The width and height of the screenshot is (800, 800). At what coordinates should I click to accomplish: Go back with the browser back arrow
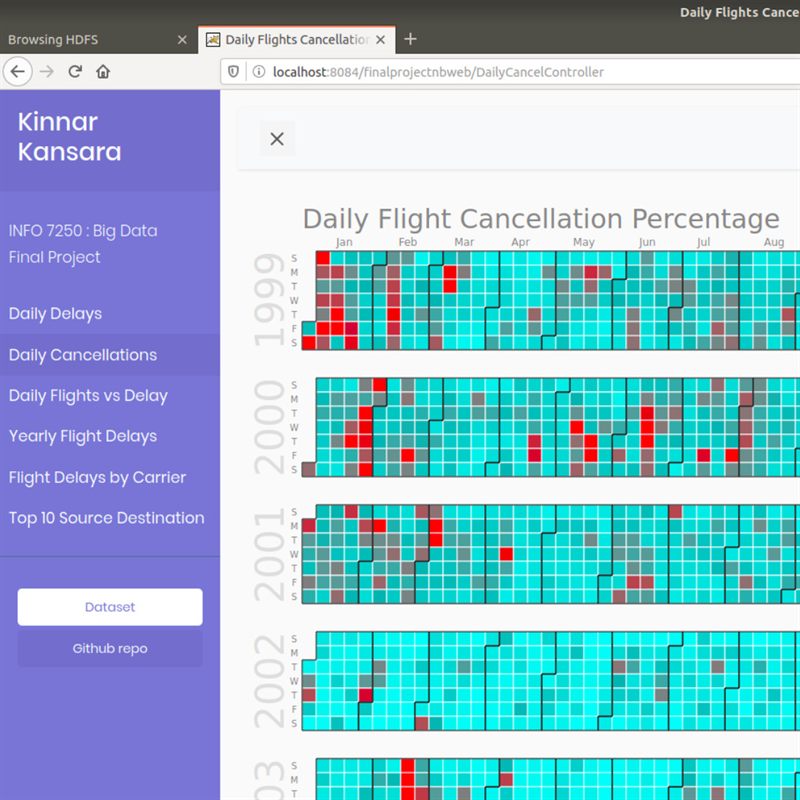click(18, 71)
